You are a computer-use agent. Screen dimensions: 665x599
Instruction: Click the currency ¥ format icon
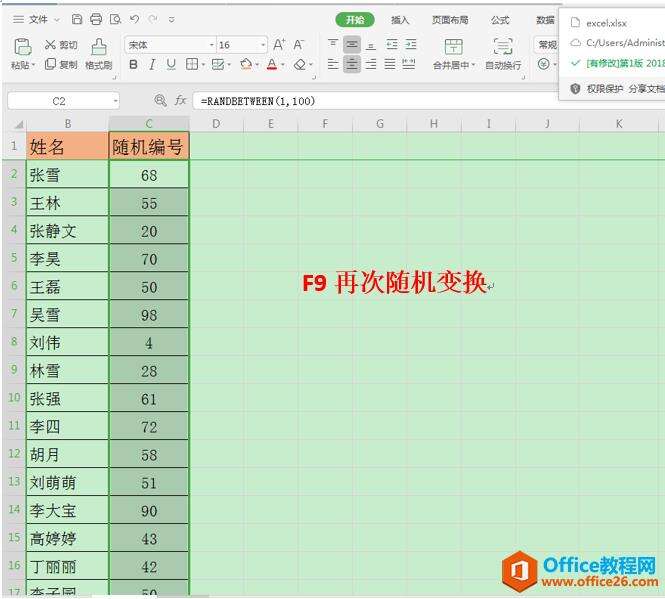(x=544, y=64)
